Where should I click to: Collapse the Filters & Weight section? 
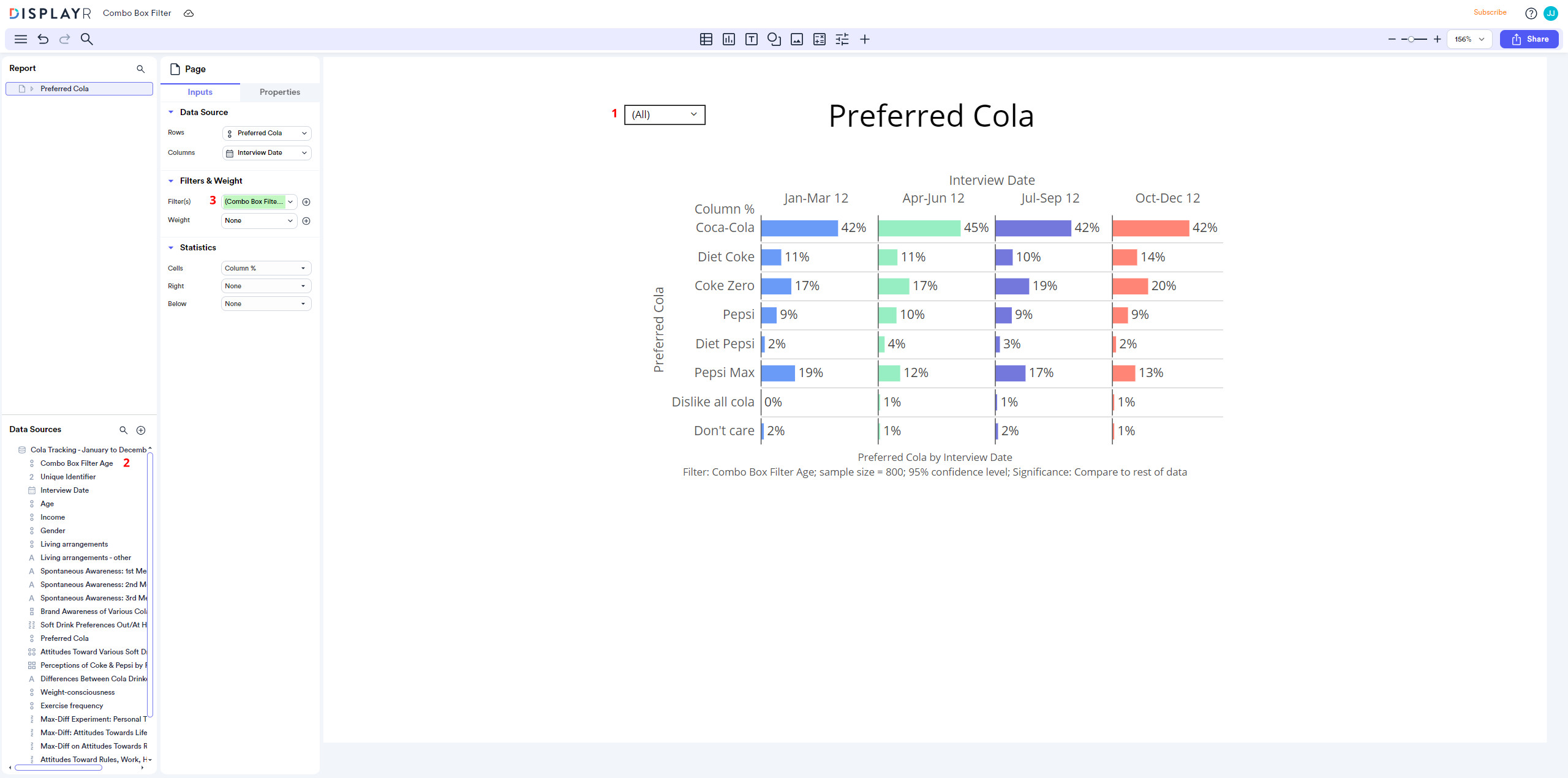[x=171, y=181]
